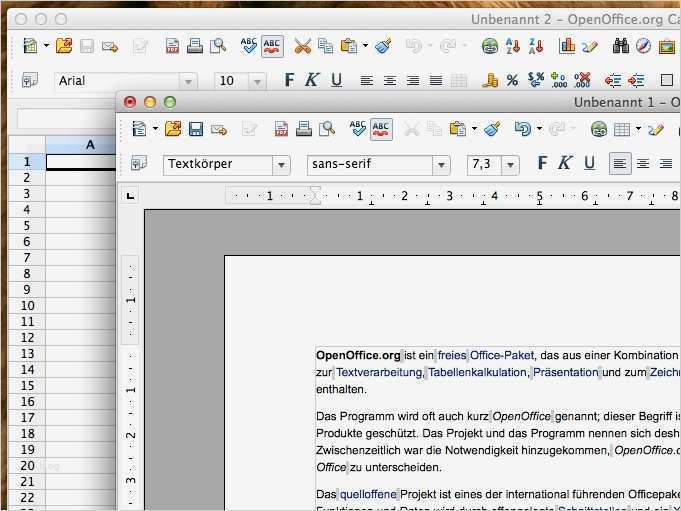
Task: Follow quelloffene link in document
Action: pyautogui.click(x=368, y=495)
